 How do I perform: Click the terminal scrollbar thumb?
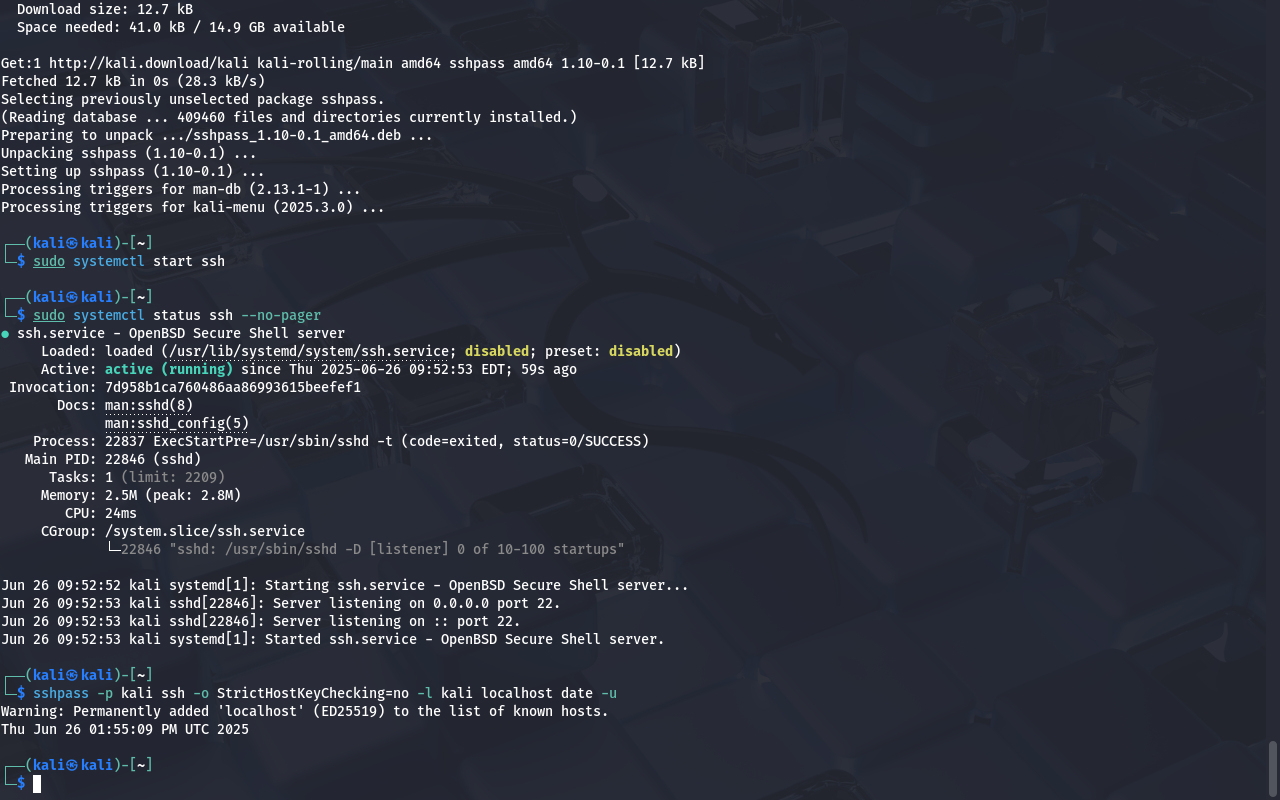pyautogui.click(x=1273, y=767)
